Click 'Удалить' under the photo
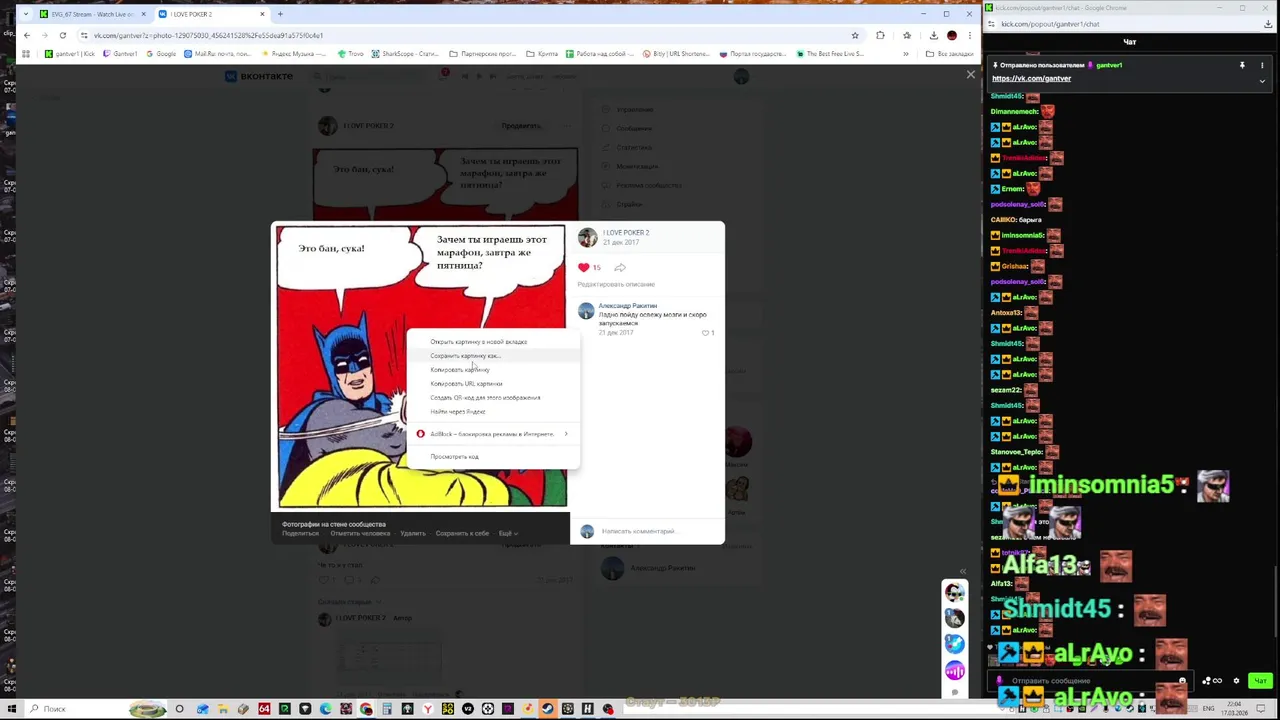 click(x=413, y=534)
